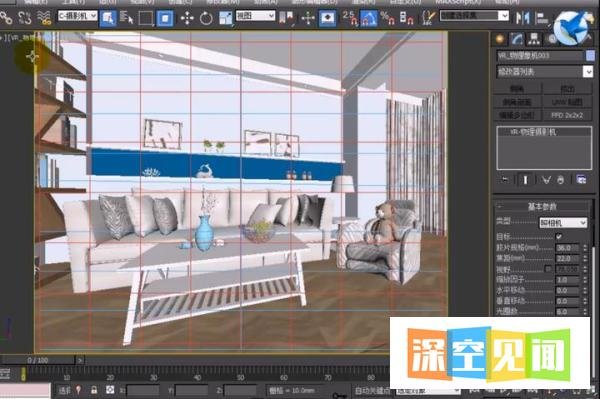This screenshot has height=399, width=600.
Task: Activate the Select and Move tool
Action: (187, 18)
